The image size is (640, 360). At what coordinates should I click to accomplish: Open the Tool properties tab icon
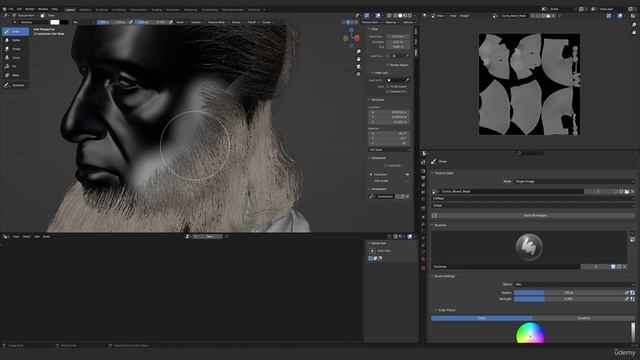423,162
